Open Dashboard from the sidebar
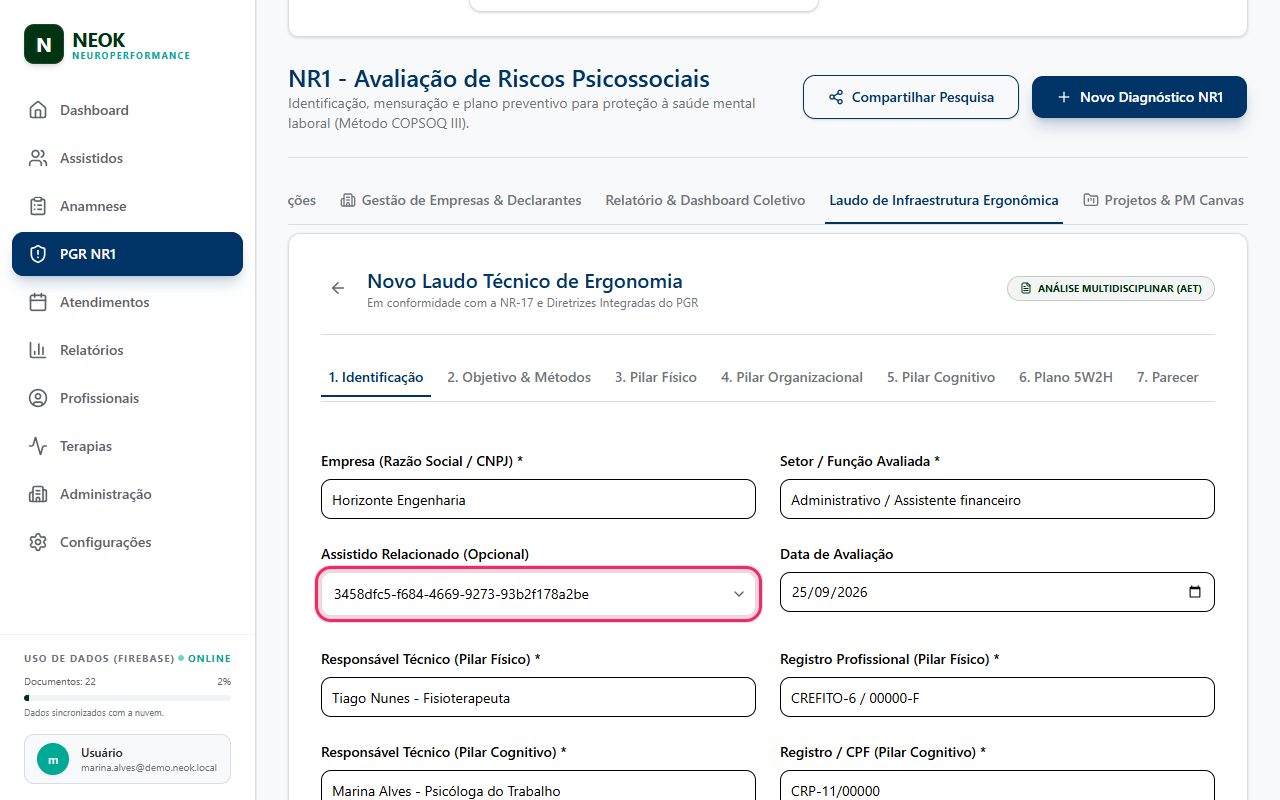Viewport: 1280px width, 800px height. point(127,110)
